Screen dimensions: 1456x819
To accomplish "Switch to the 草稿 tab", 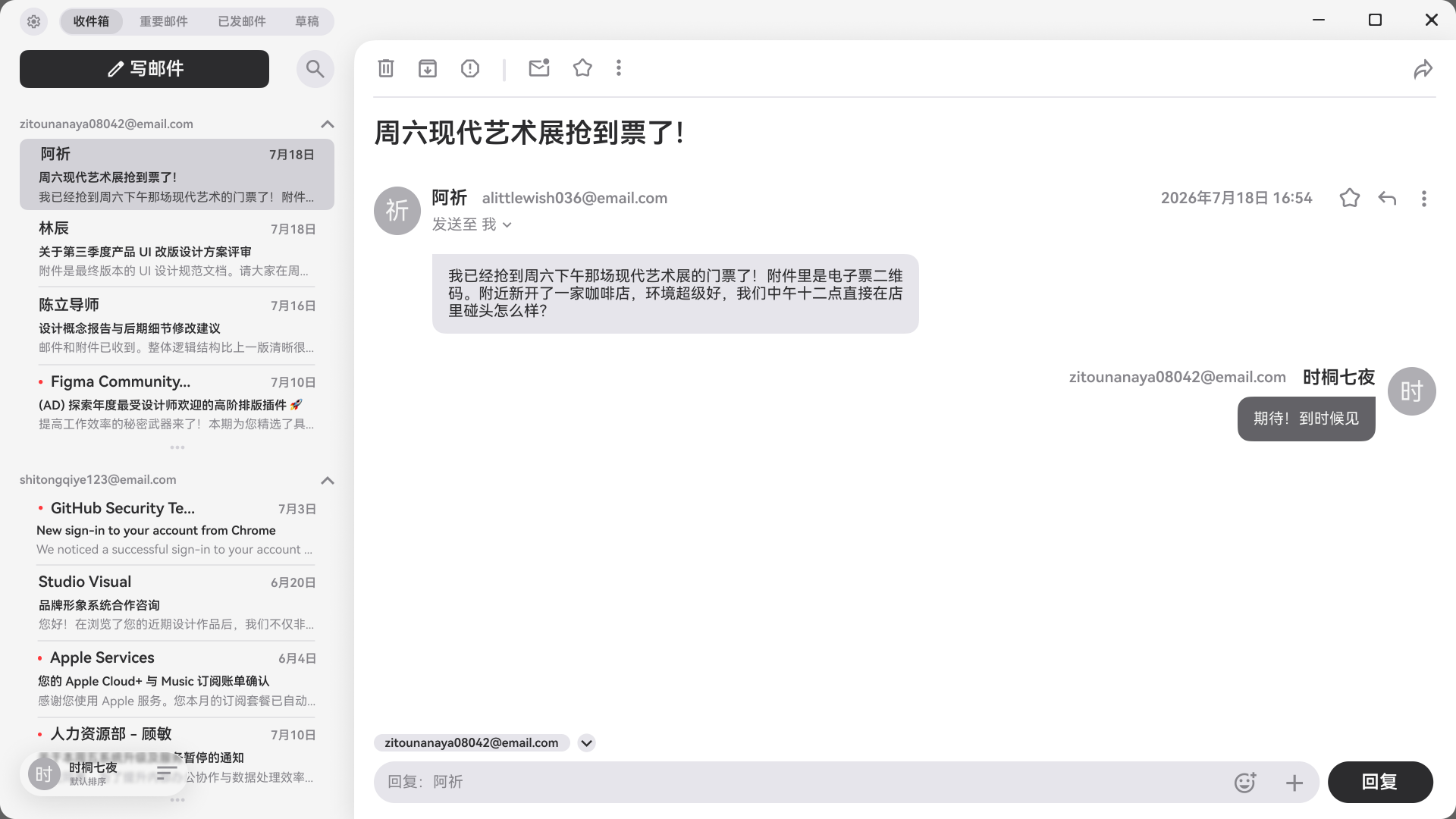I will [x=307, y=21].
